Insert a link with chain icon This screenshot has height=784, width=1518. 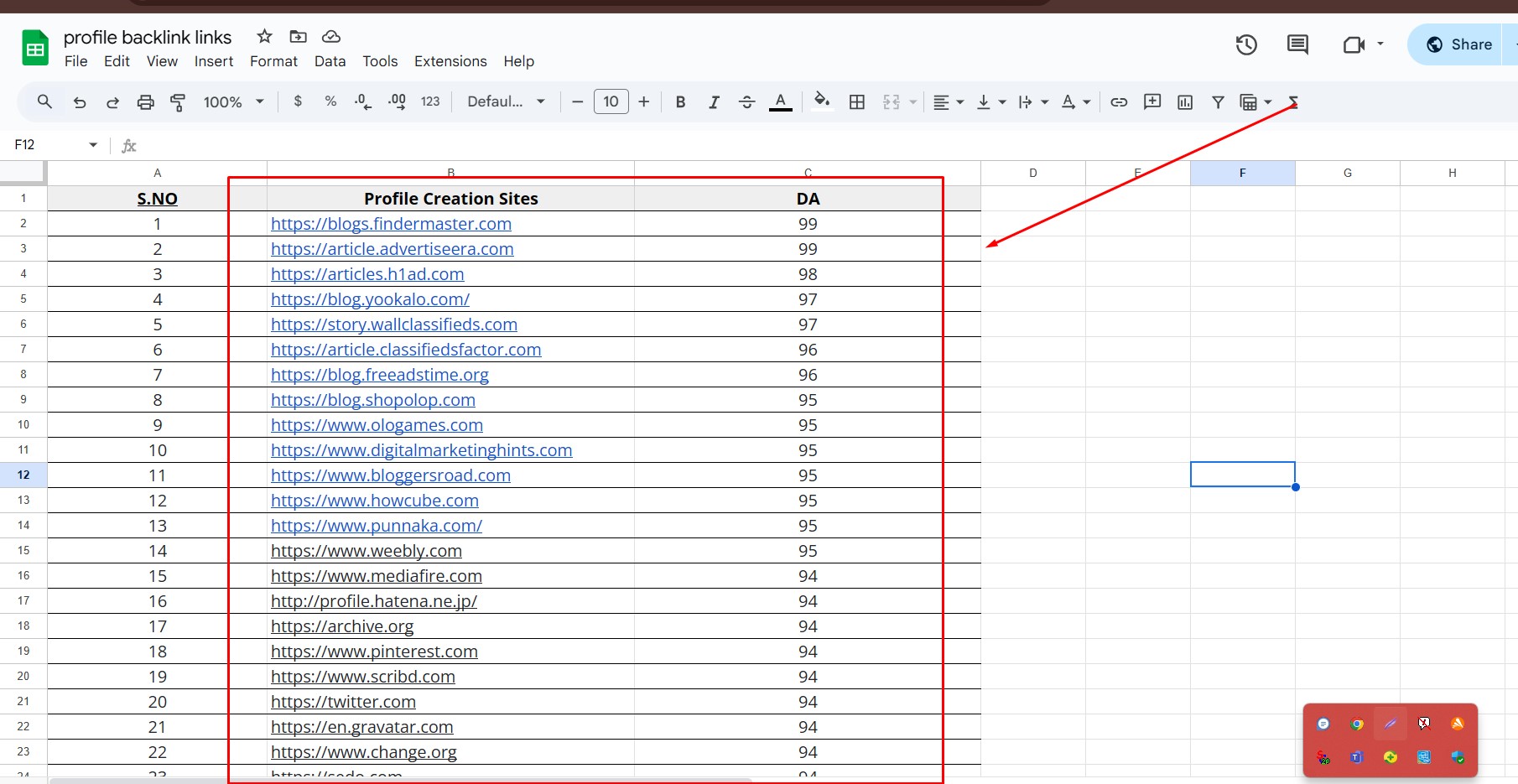(1119, 102)
